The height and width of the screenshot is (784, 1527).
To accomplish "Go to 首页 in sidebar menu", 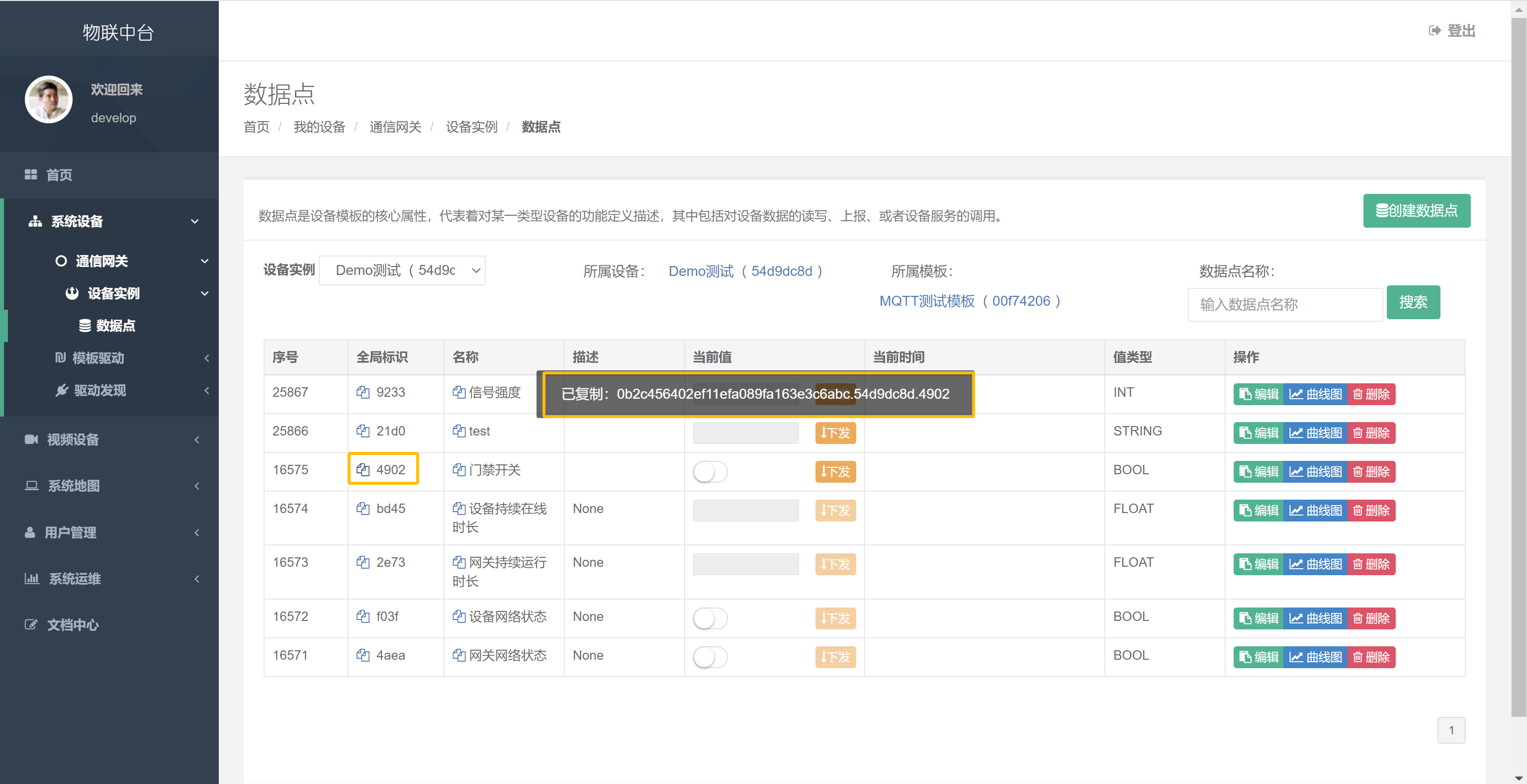I will click(x=59, y=175).
